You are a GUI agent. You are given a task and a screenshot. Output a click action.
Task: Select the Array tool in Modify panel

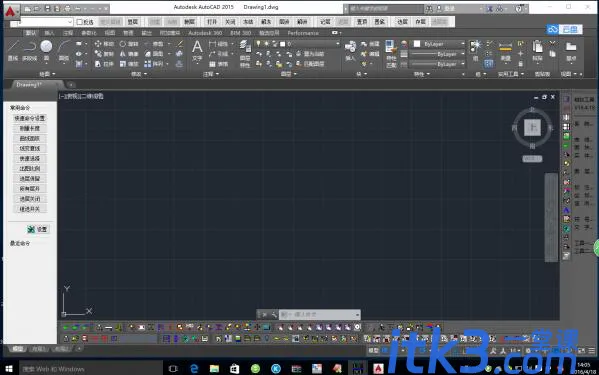point(154,64)
